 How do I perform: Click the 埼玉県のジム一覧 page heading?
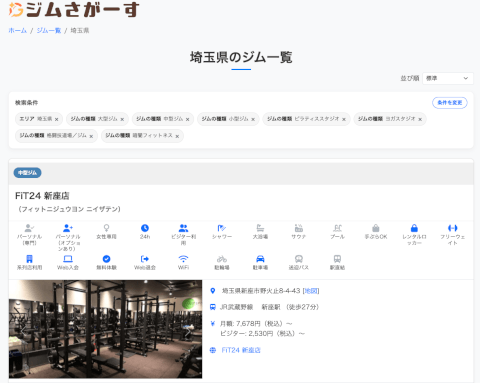pos(241,57)
